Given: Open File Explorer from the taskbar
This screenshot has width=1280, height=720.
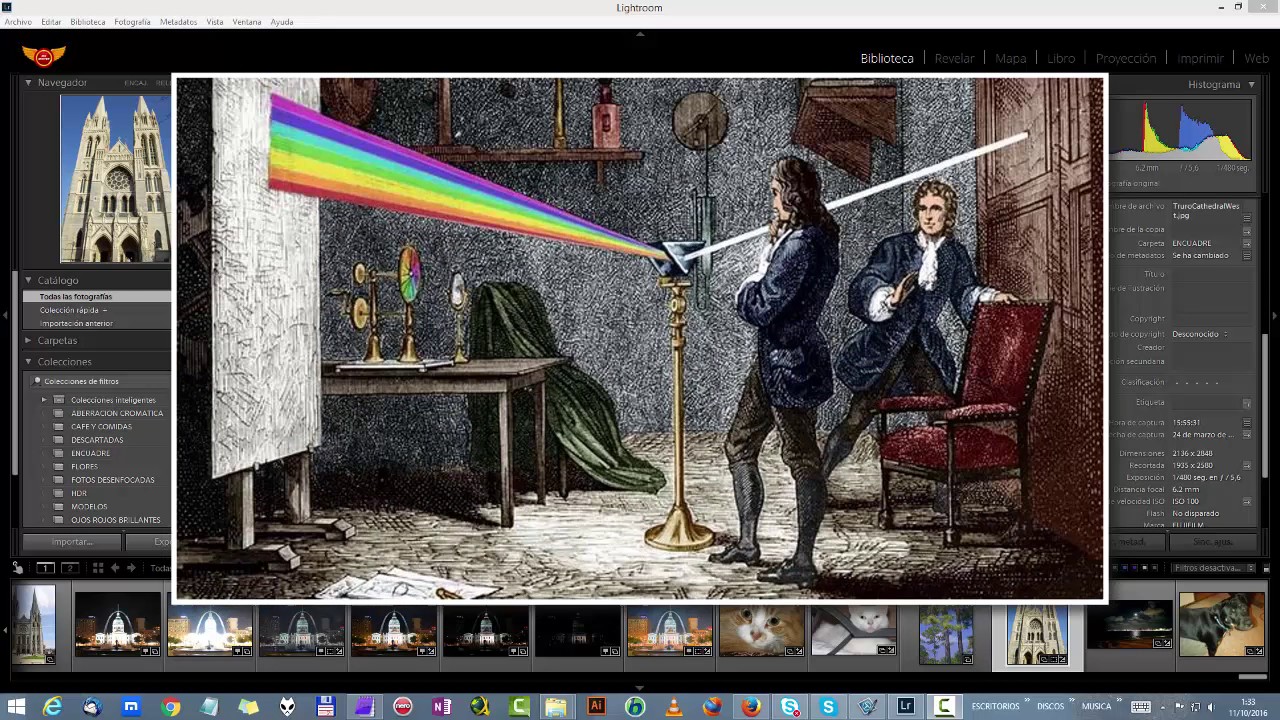Looking at the screenshot, I should point(556,706).
